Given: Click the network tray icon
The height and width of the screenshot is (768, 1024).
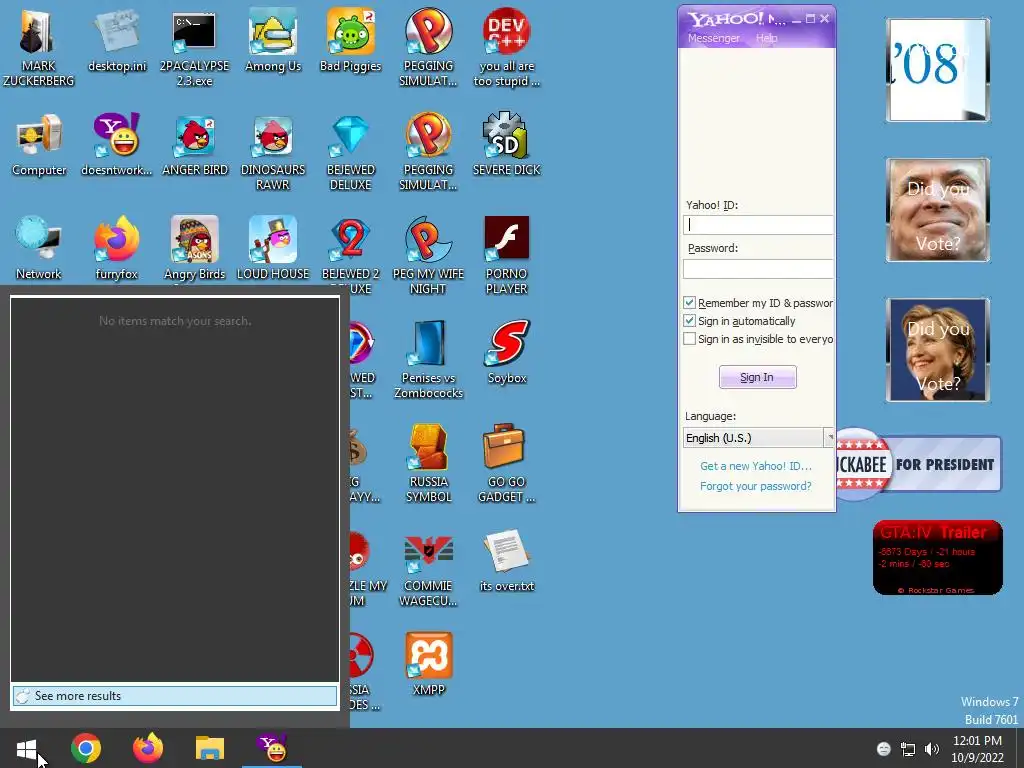Looking at the screenshot, I should (x=908, y=749).
